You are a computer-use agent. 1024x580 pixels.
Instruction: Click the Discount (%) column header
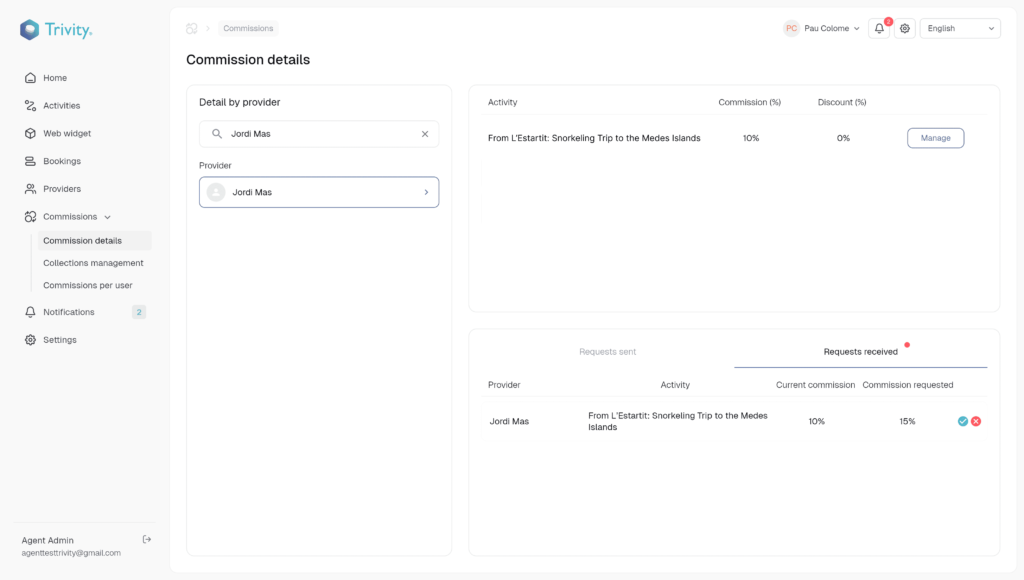tap(842, 102)
